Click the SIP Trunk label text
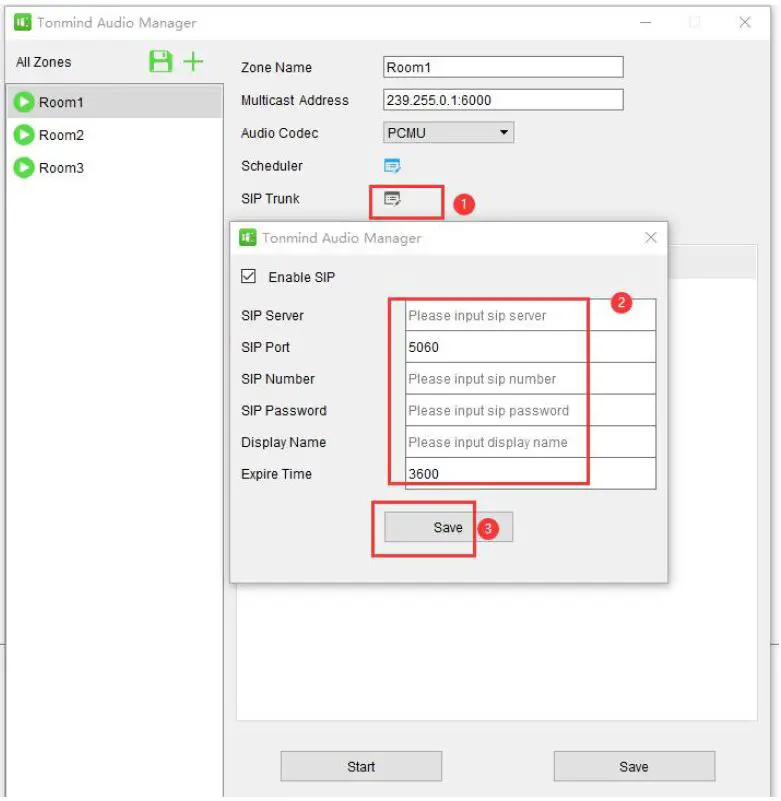 pyautogui.click(x=270, y=199)
